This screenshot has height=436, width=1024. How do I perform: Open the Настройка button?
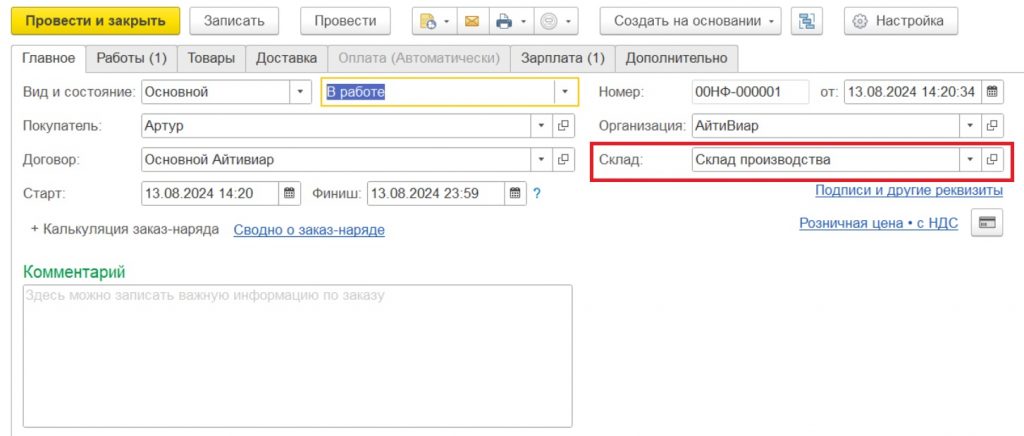point(901,21)
